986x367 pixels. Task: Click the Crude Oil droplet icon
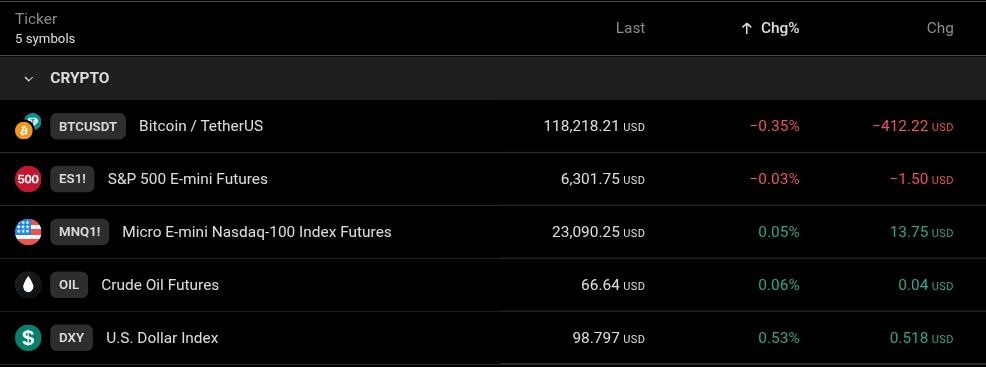[x=28, y=285]
